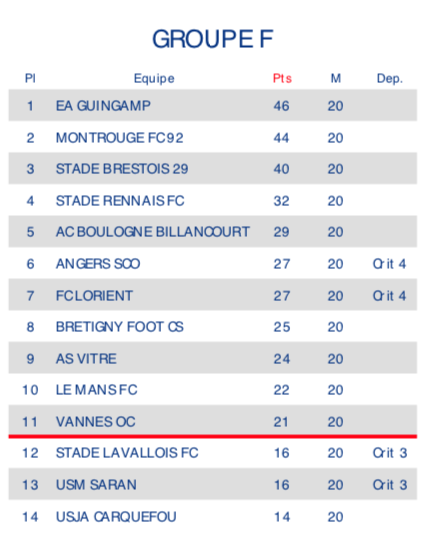Click LE MANS FC team name
The height and width of the screenshot is (534, 428).
tap(97, 390)
